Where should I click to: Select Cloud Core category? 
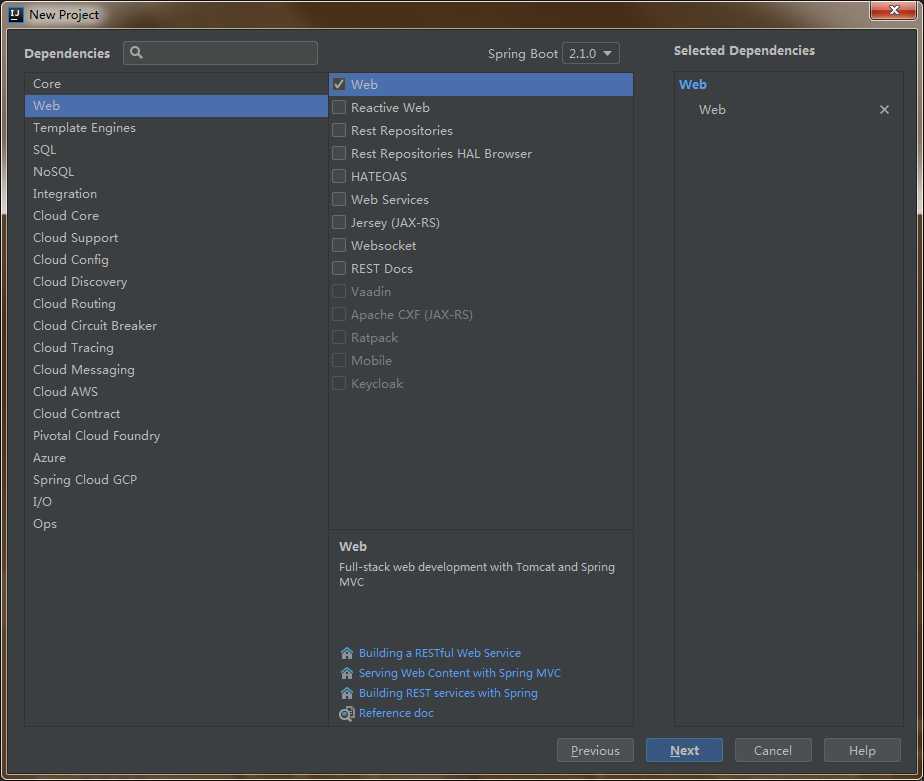click(176, 216)
